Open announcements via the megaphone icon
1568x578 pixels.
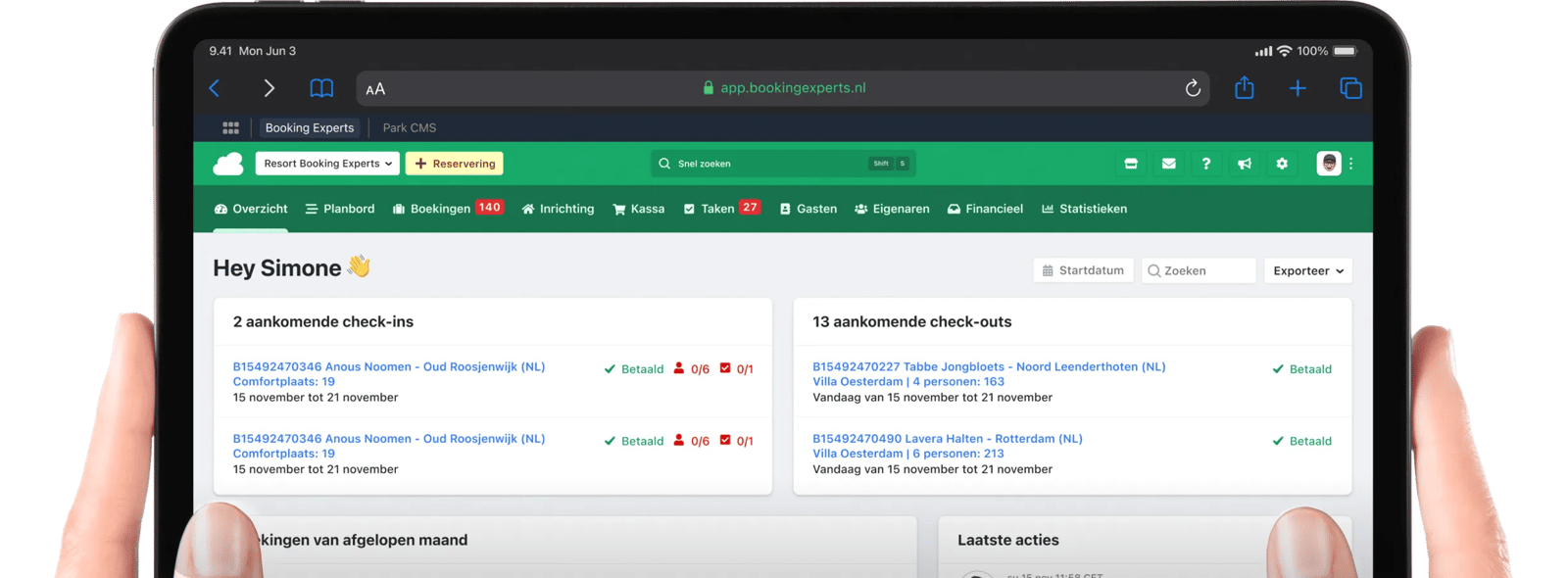(x=1245, y=164)
